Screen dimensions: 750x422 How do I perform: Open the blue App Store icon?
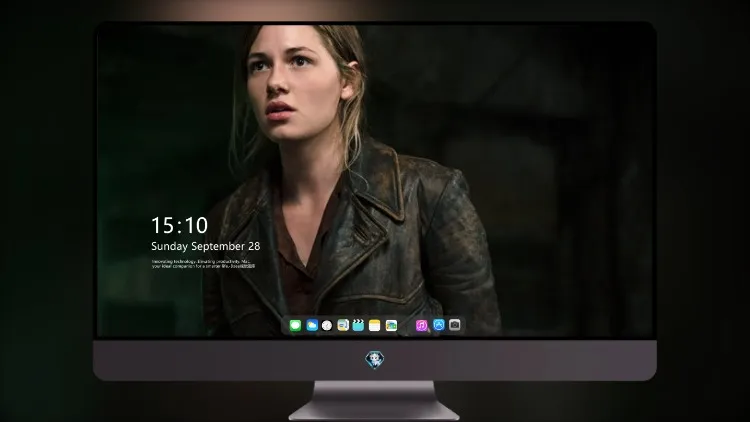coord(439,325)
